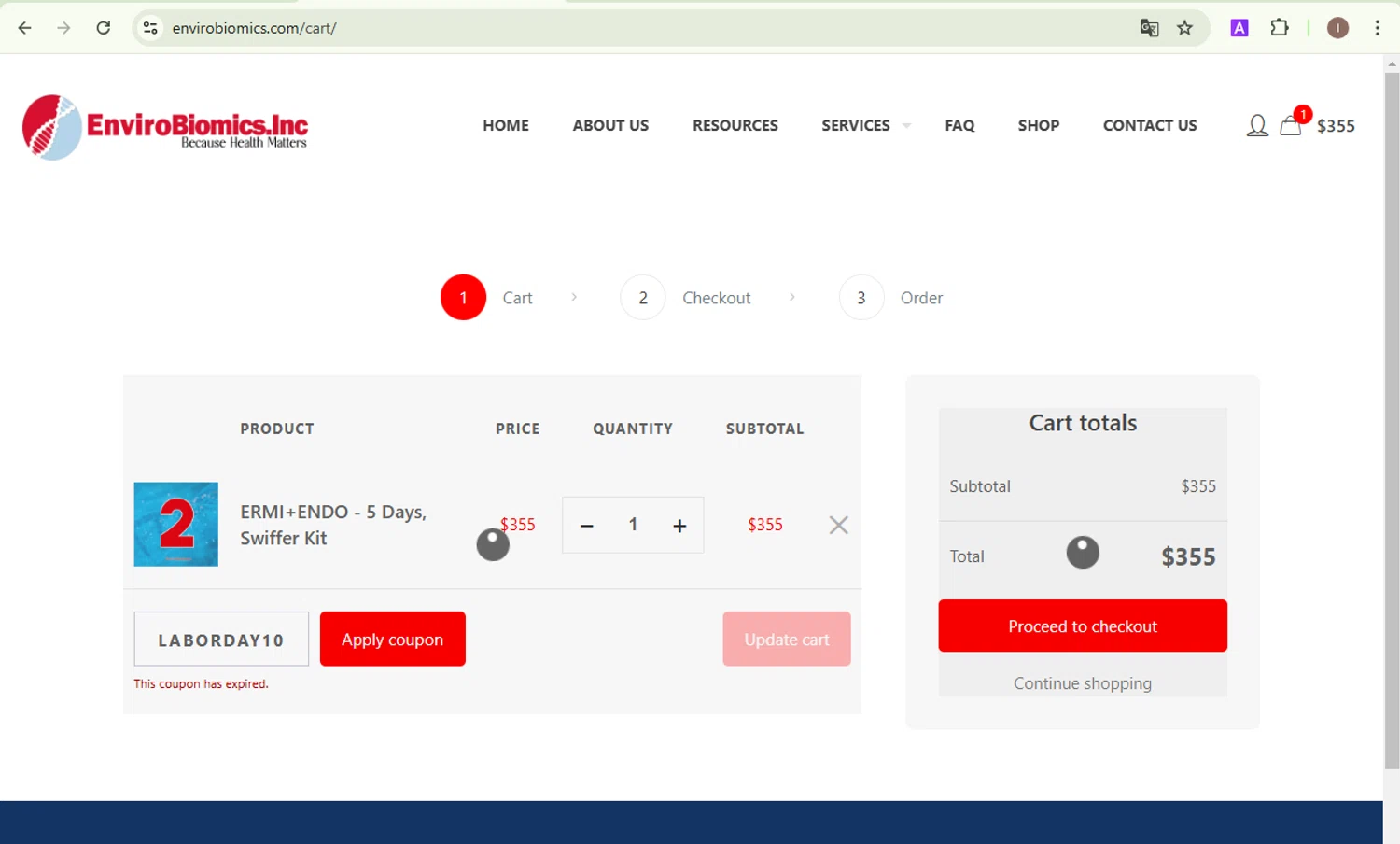The height and width of the screenshot is (844, 1400).
Task: Click the ERMI+ENDO product thumbnail
Action: click(x=176, y=524)
